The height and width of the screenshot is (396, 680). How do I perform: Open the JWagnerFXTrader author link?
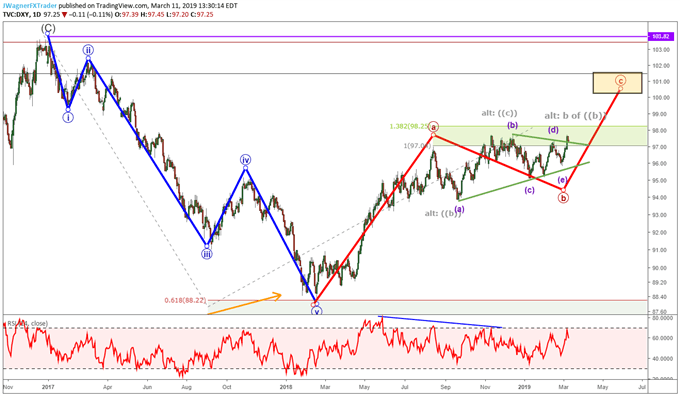pyautogui.click(x=30, y=6)
